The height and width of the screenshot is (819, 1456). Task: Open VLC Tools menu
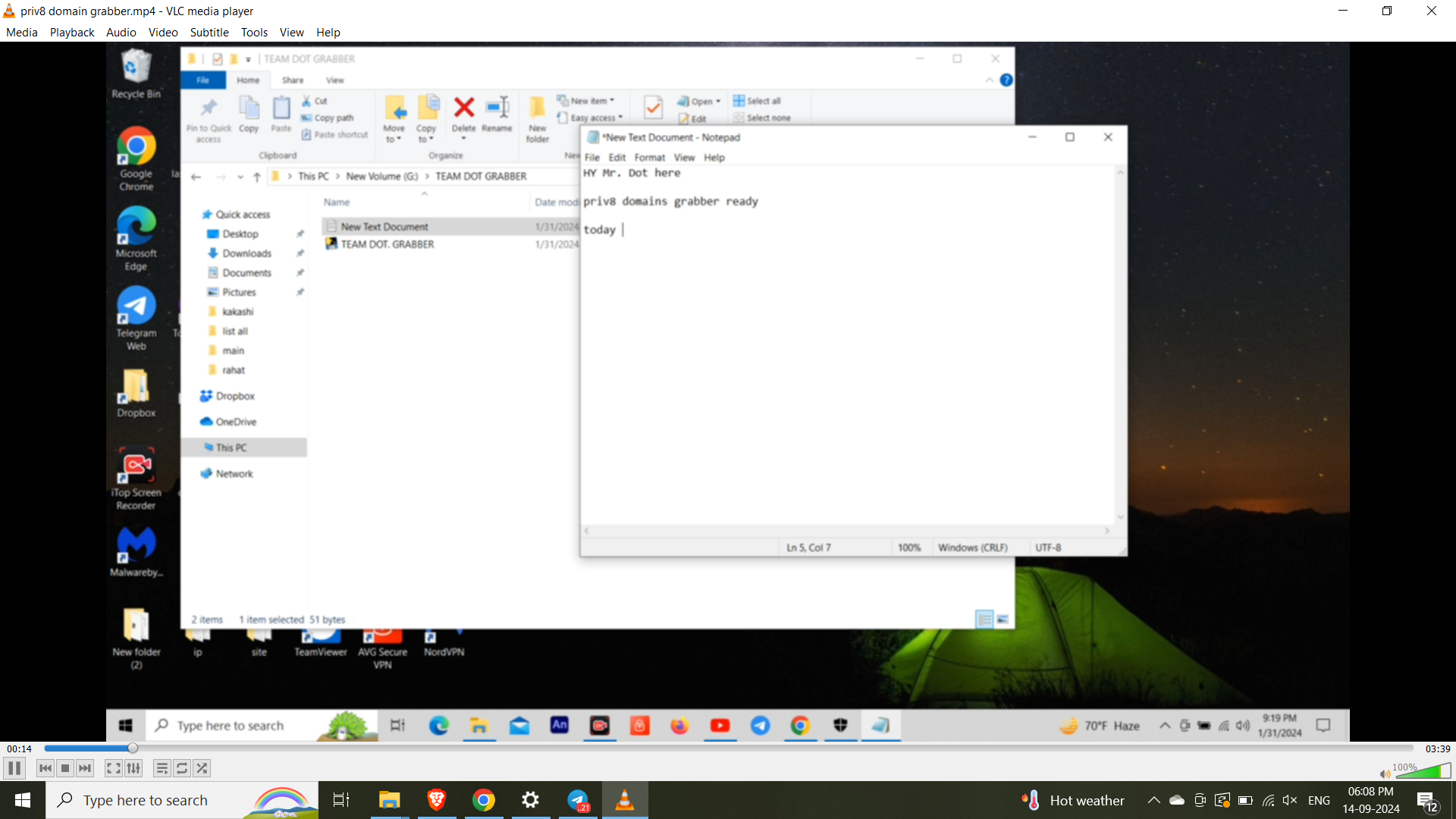(254, 32)
